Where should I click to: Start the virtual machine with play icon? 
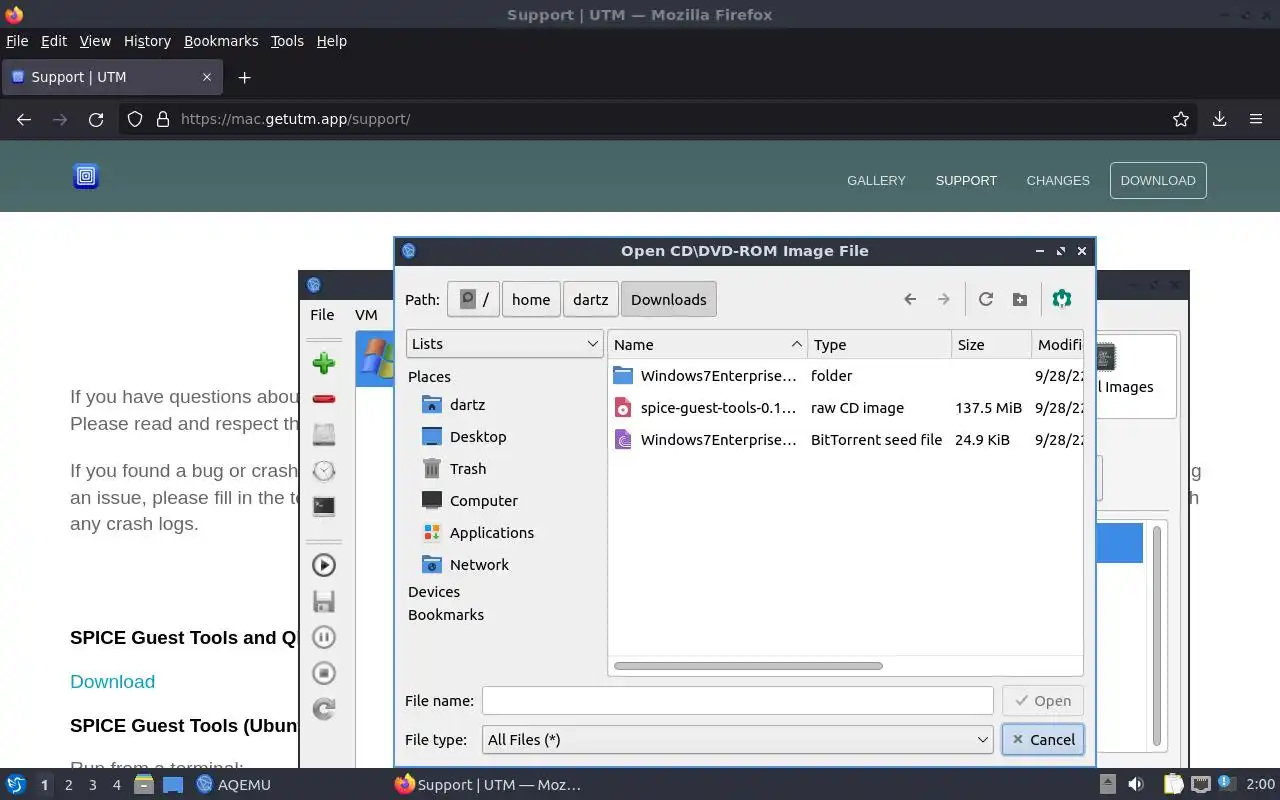pyautogui.click(x=323, y=565)
